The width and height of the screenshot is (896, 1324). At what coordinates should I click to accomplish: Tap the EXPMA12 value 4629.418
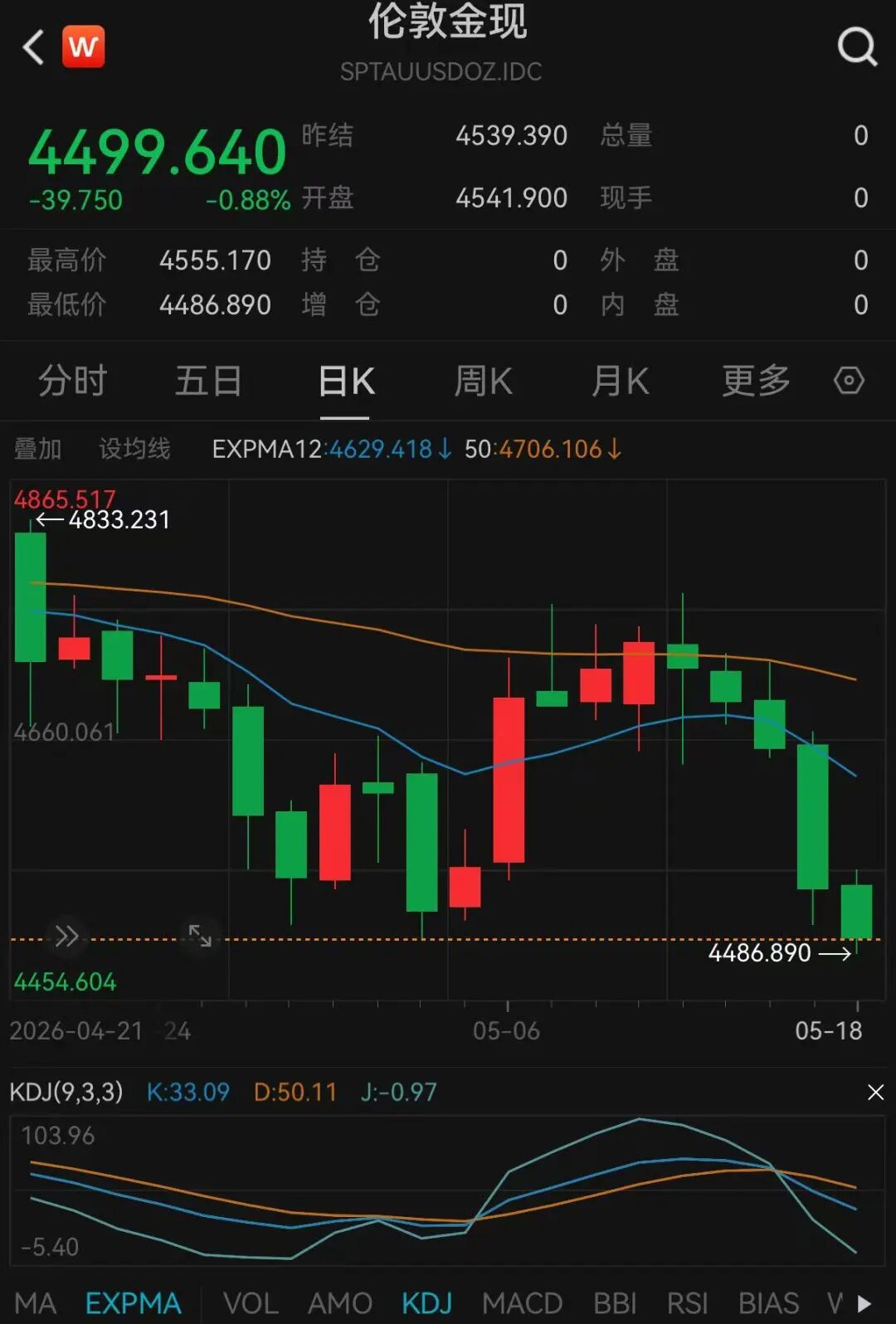[381, 449]
